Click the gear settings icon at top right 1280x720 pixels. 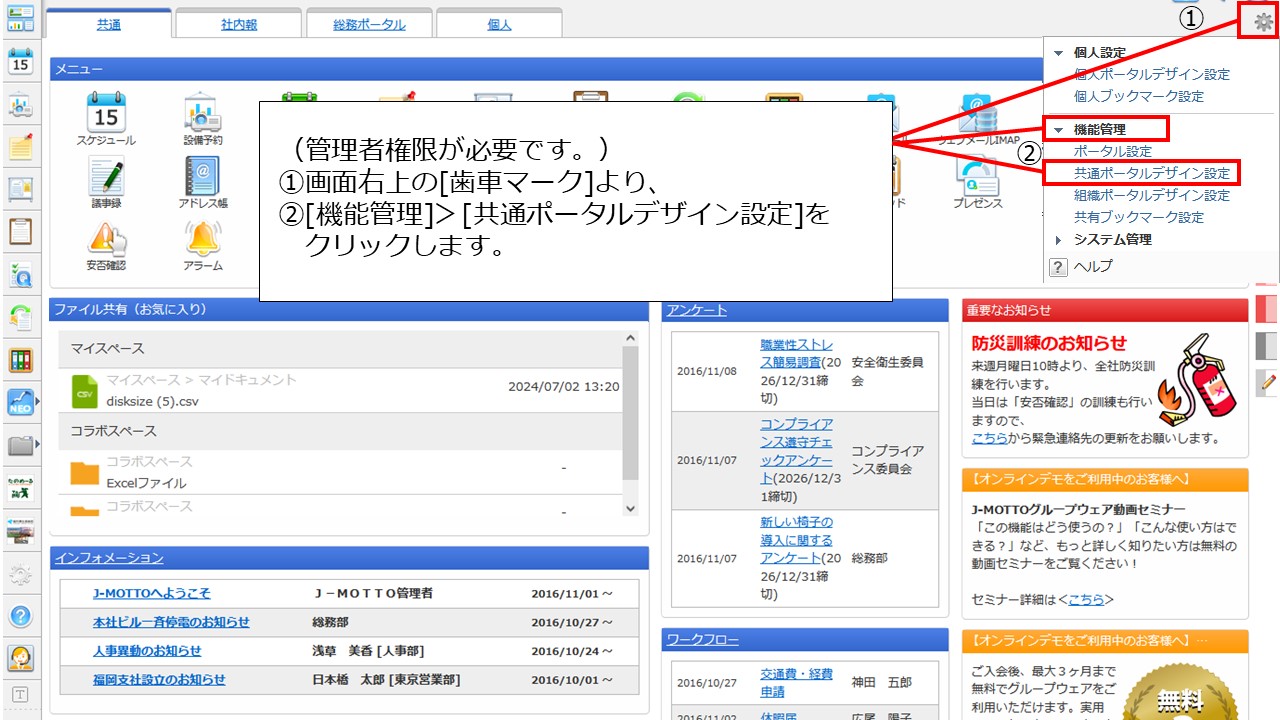(x=1262, y=21)
